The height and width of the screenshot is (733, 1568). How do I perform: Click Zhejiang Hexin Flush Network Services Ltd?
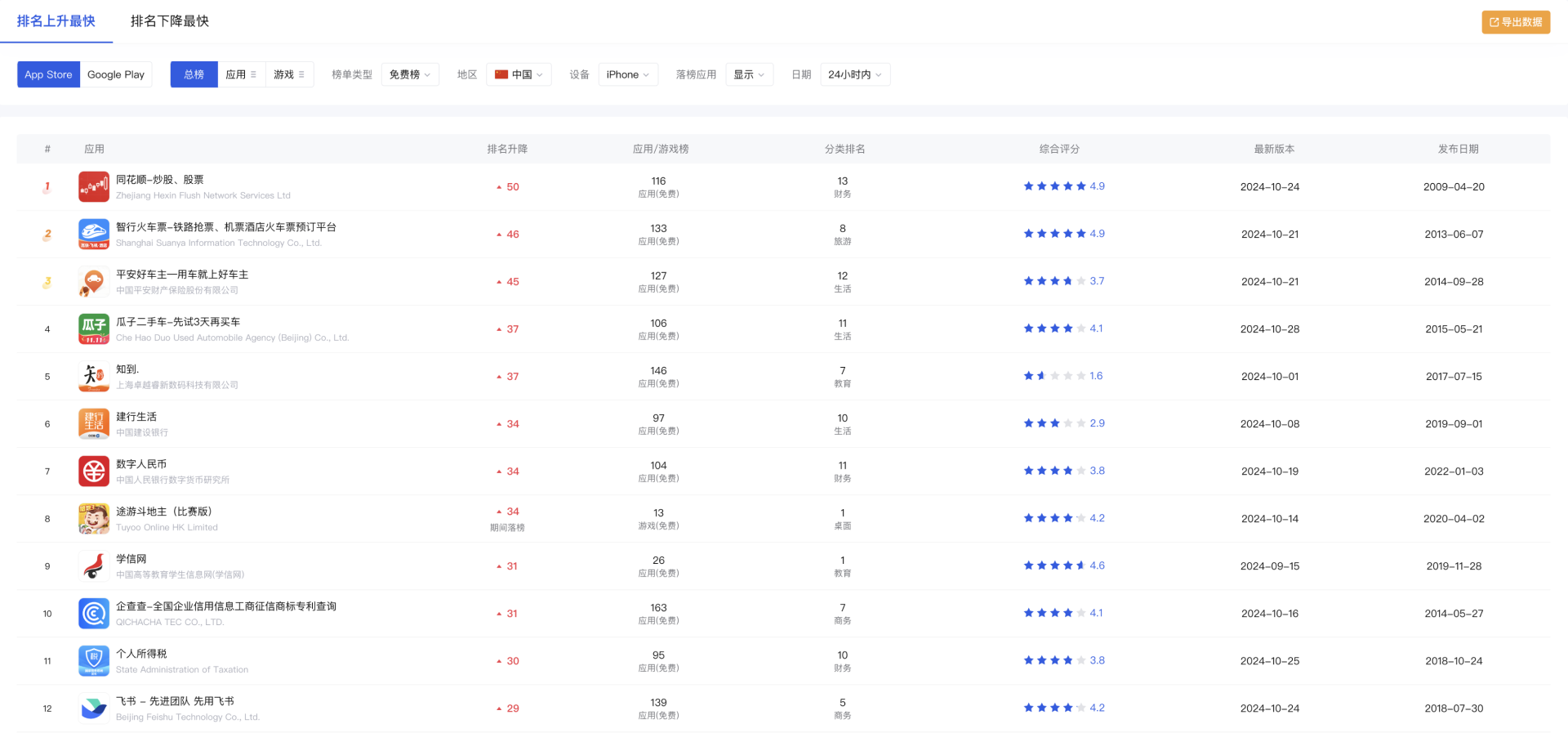[x=203, y=195]
